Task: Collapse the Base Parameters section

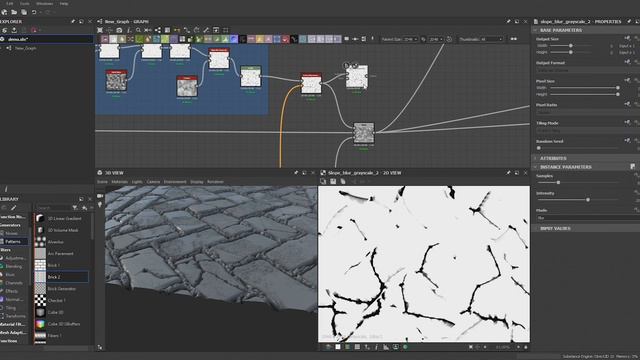Action: [535, 30]
